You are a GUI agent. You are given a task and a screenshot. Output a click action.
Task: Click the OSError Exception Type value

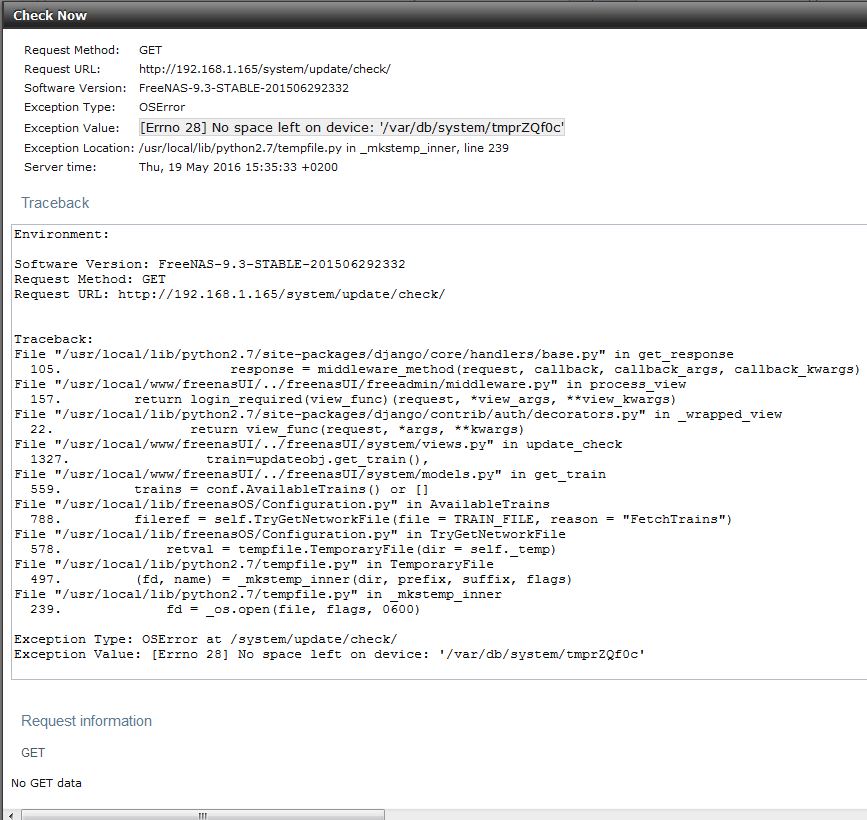[162, 107]
